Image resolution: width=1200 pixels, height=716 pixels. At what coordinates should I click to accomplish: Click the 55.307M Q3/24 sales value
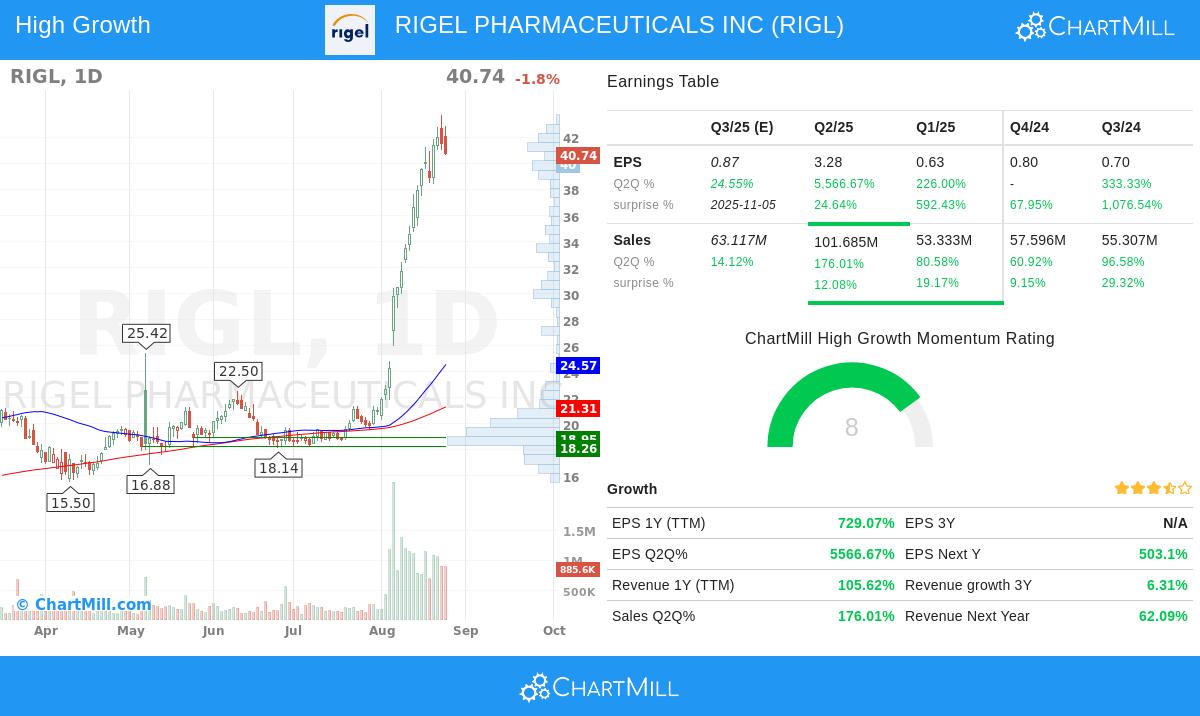1130,240
